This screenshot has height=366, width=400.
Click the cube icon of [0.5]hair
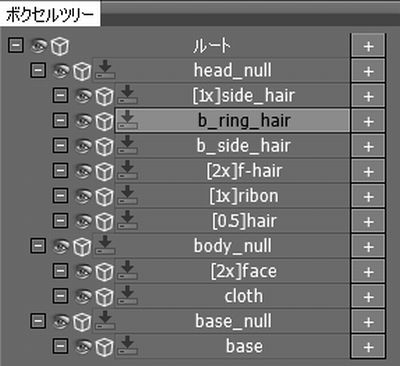click(104, 221)
